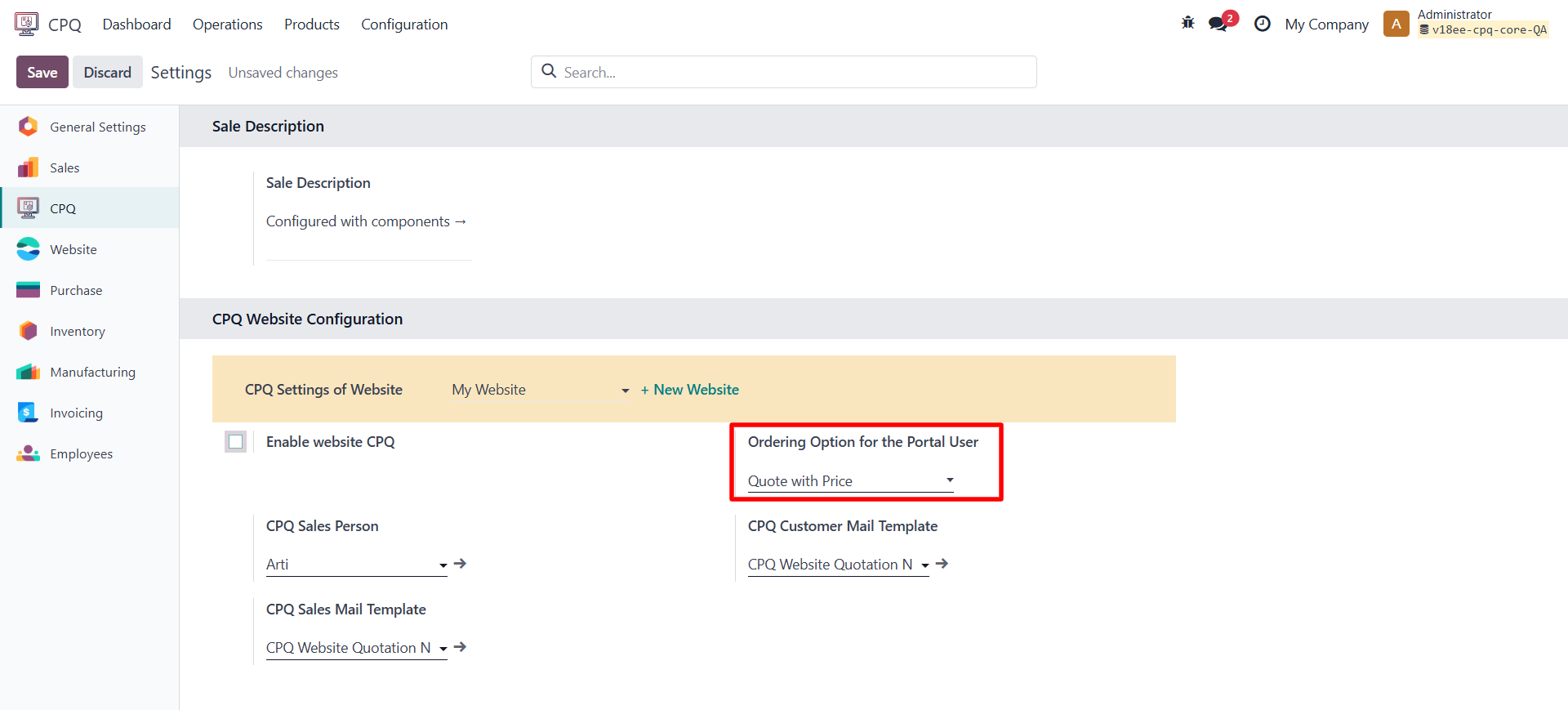
Task: Discard the unsaved changes
Action: pos(107,72)
